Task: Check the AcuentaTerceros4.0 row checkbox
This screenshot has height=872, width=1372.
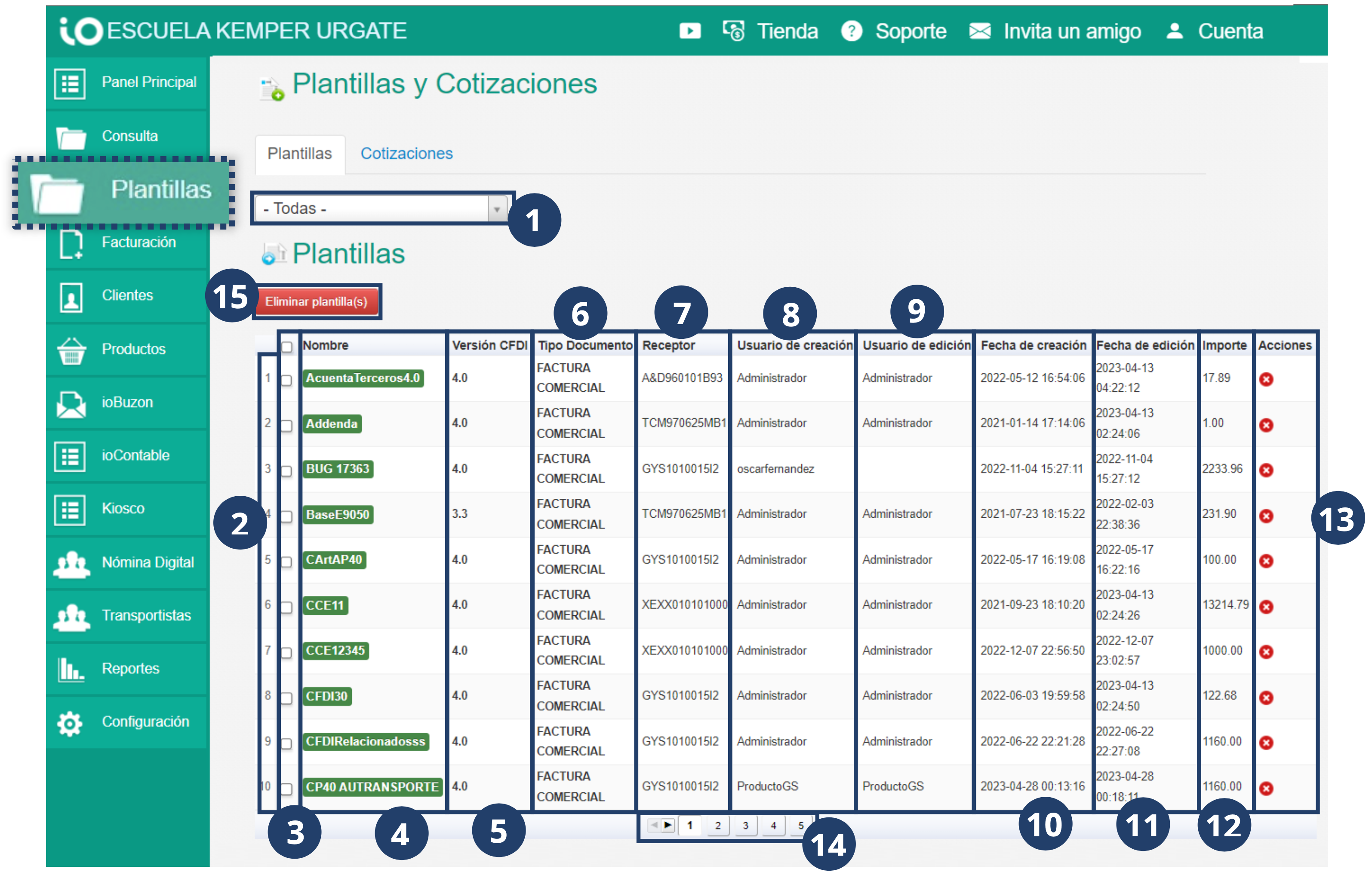Action: point(286,380)
